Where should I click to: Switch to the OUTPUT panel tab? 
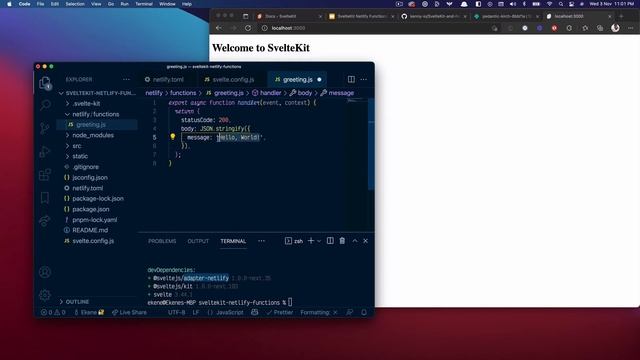pos(198,241)
